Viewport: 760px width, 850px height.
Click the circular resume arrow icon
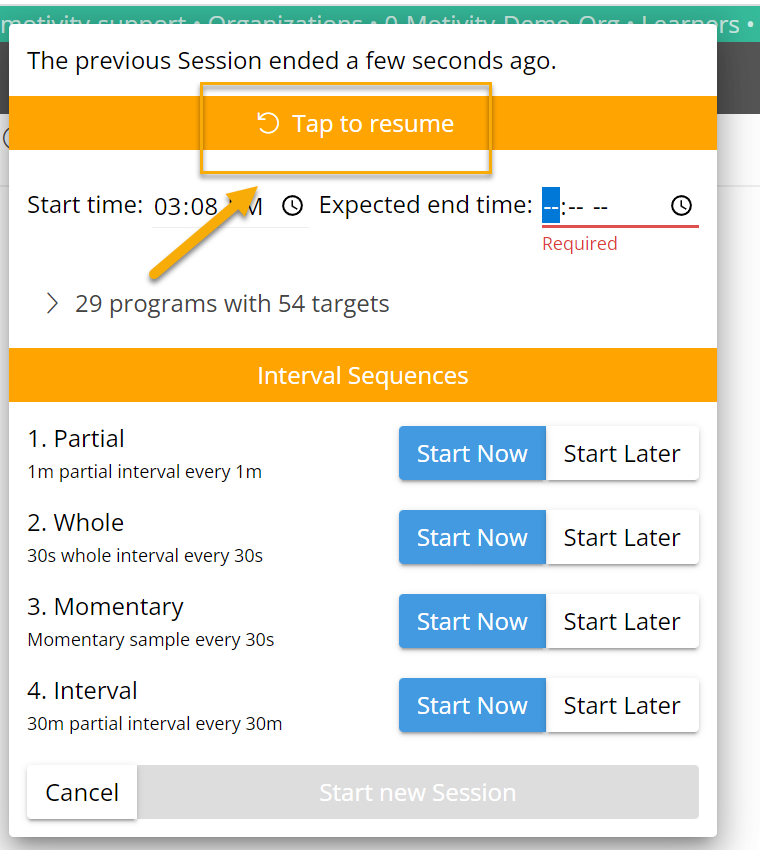[266, 123]
